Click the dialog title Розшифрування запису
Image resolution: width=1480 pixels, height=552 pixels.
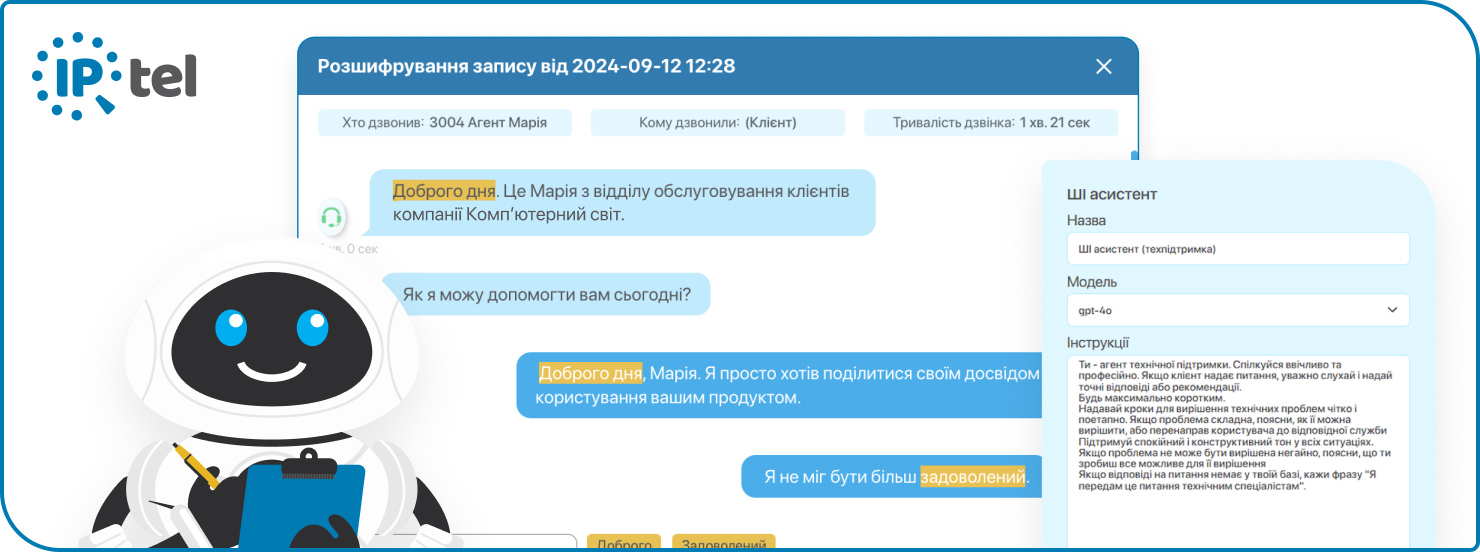pyautogui.click(x=526, y=67)
